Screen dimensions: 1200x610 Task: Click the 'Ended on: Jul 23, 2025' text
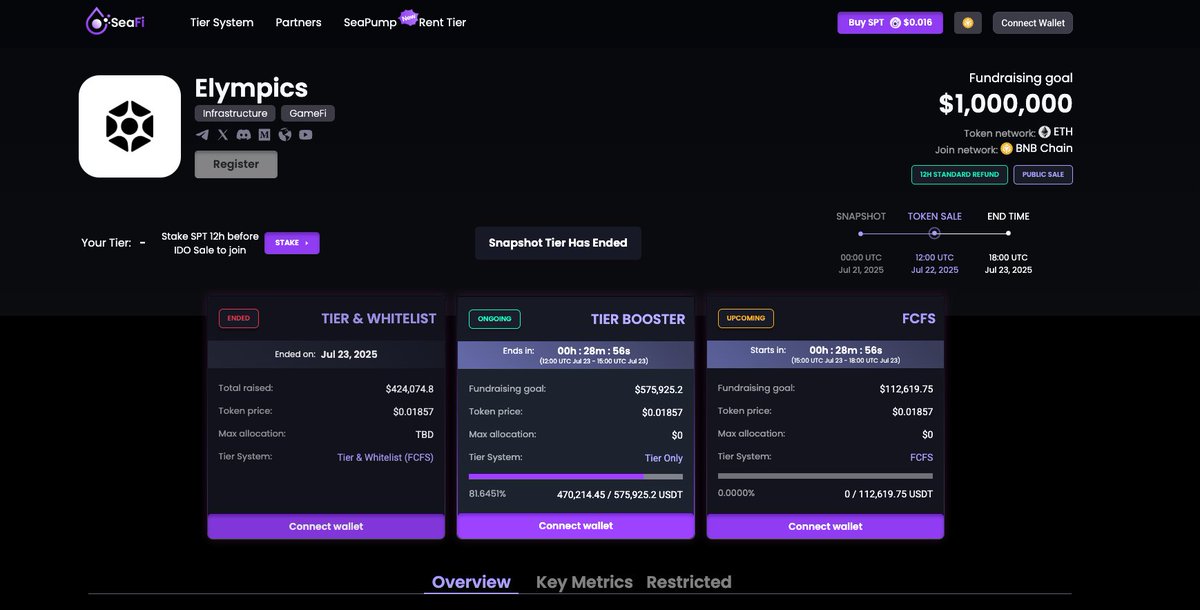pos(326,354)
